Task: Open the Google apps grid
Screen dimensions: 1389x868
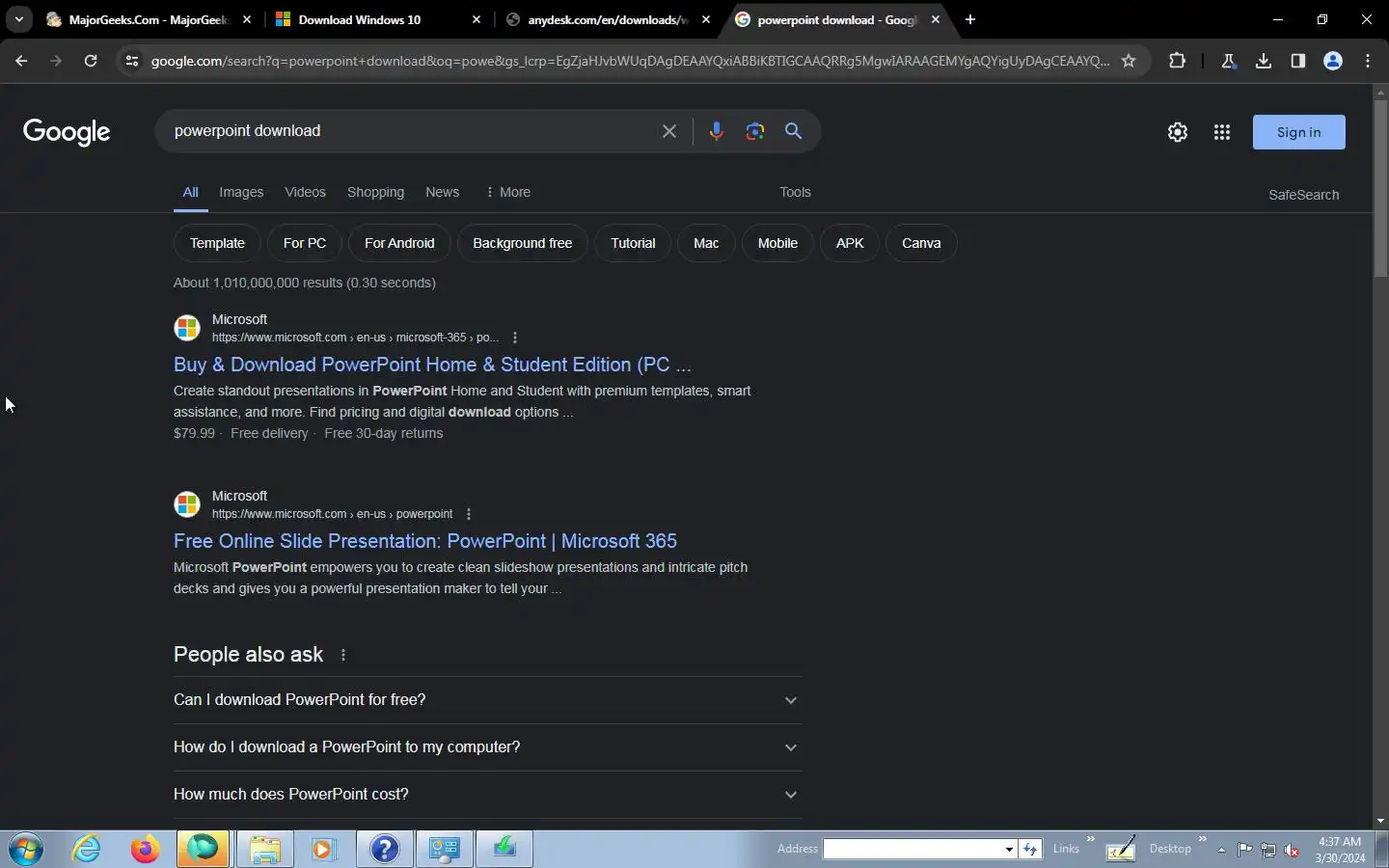Action: 1222,132
